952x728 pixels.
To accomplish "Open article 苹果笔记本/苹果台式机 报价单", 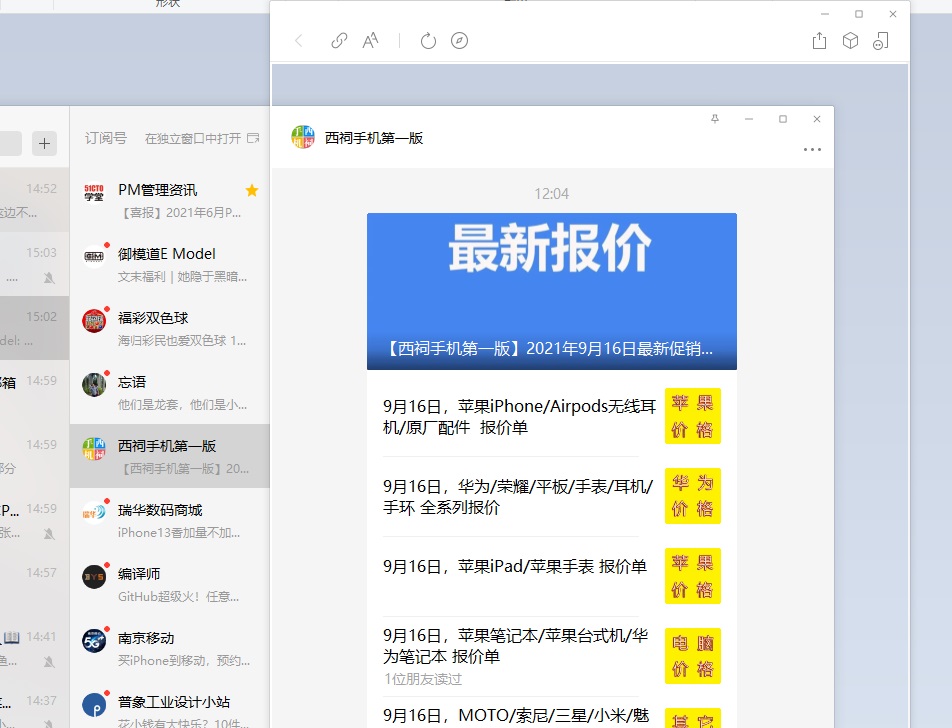I will coord(552,656).
